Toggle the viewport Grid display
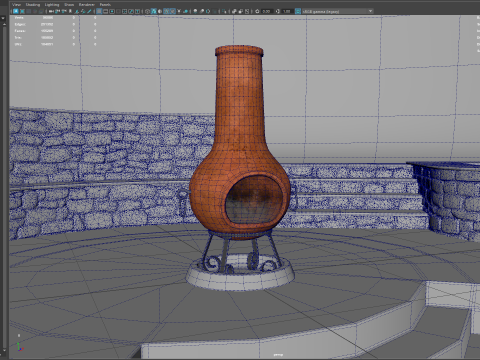Image resolution: width=480 pixels, height=360 pixels. (x=99, y=11)
